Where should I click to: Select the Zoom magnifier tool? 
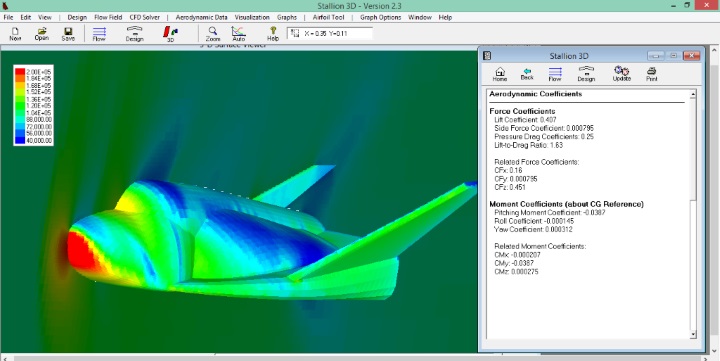coord(213,34)
